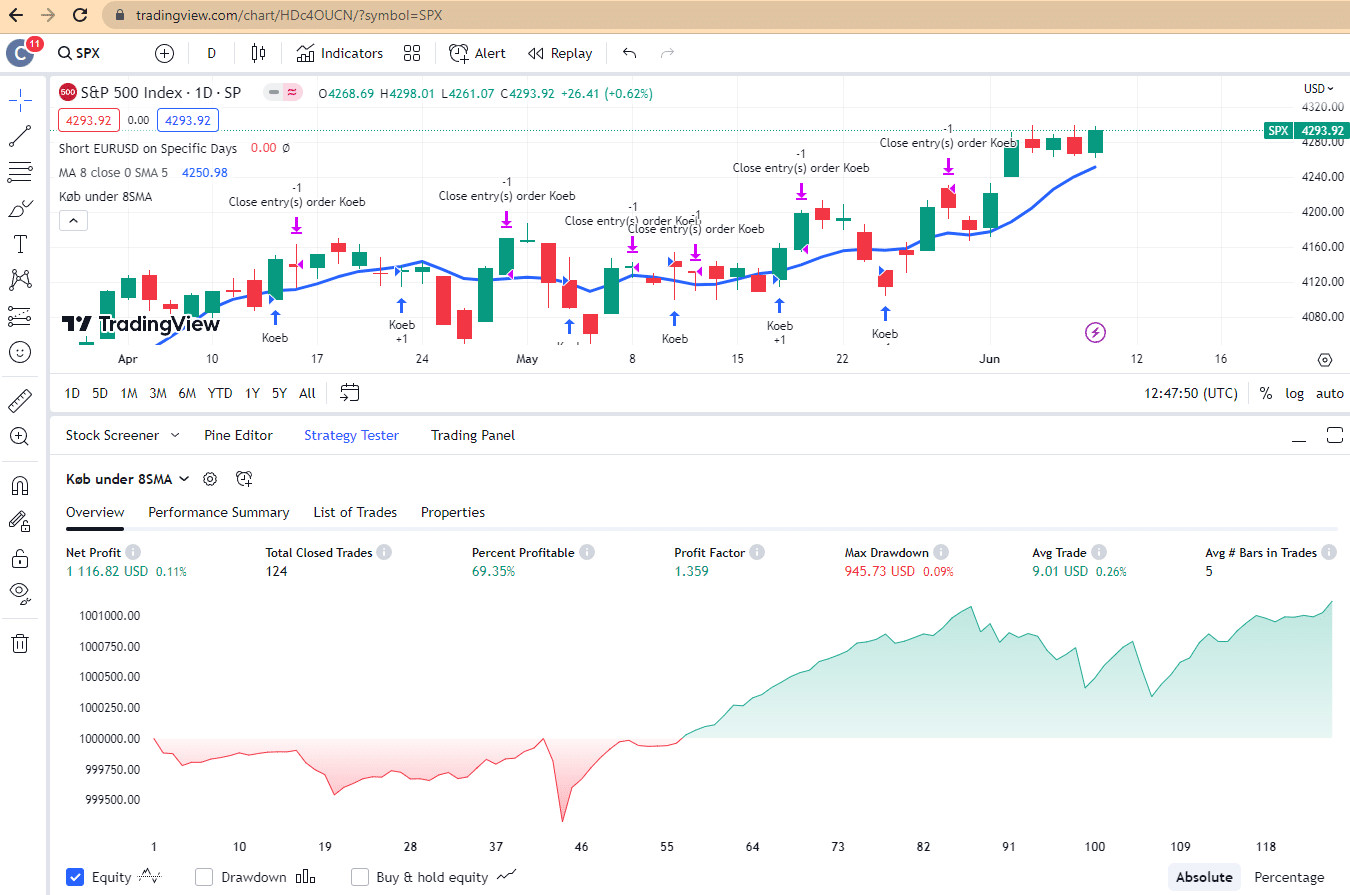Viewport: 1350px width, 895px height.
Task: Set chart range to 1D
Action: 72,393
